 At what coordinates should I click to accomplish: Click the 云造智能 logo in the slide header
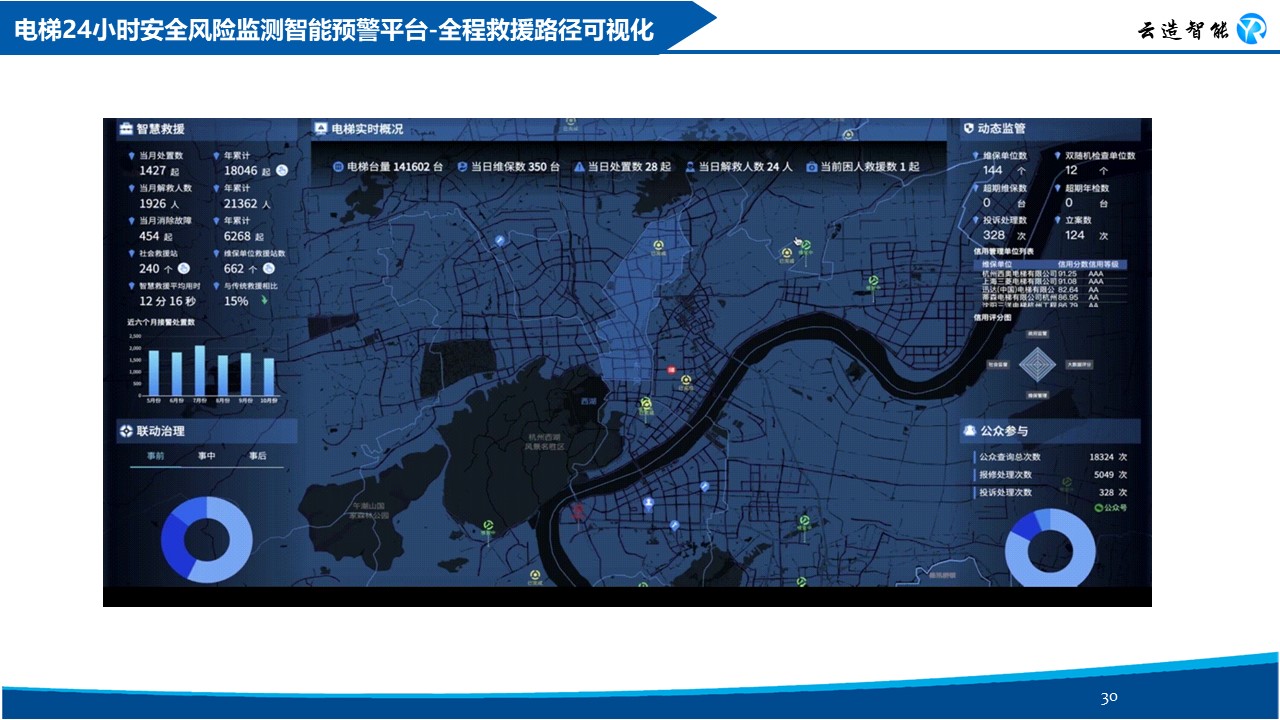tap(1251, 29)
